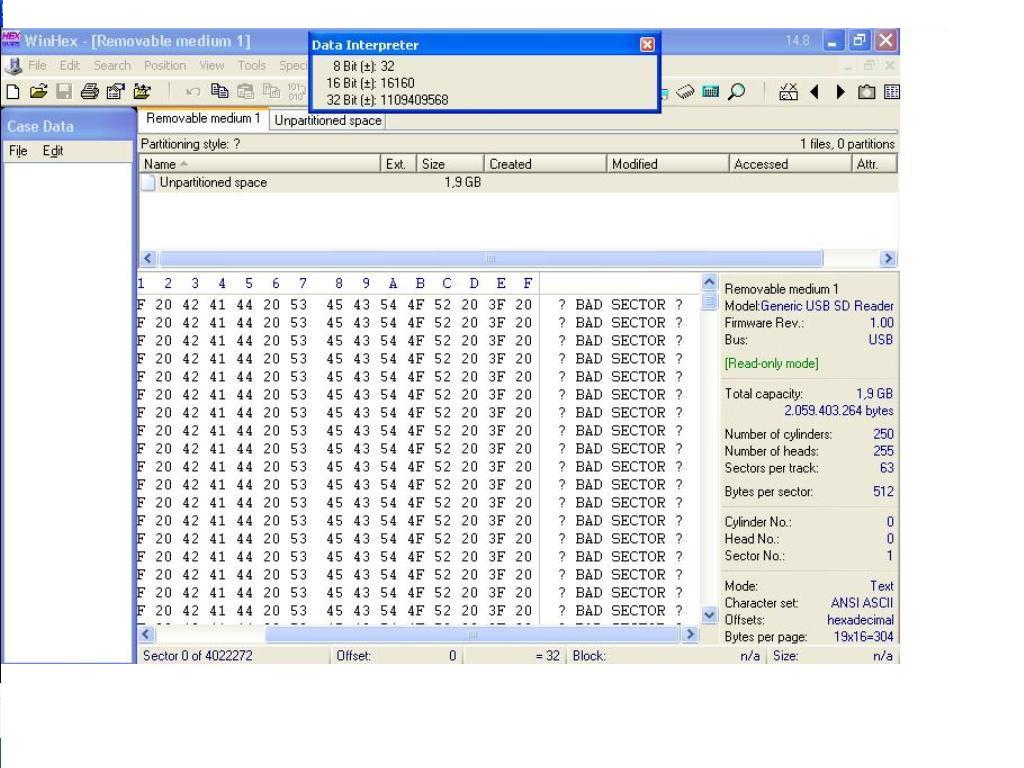
Task: Click Sector 0 of 4022272 status field
Action: [x=233, y=656]
